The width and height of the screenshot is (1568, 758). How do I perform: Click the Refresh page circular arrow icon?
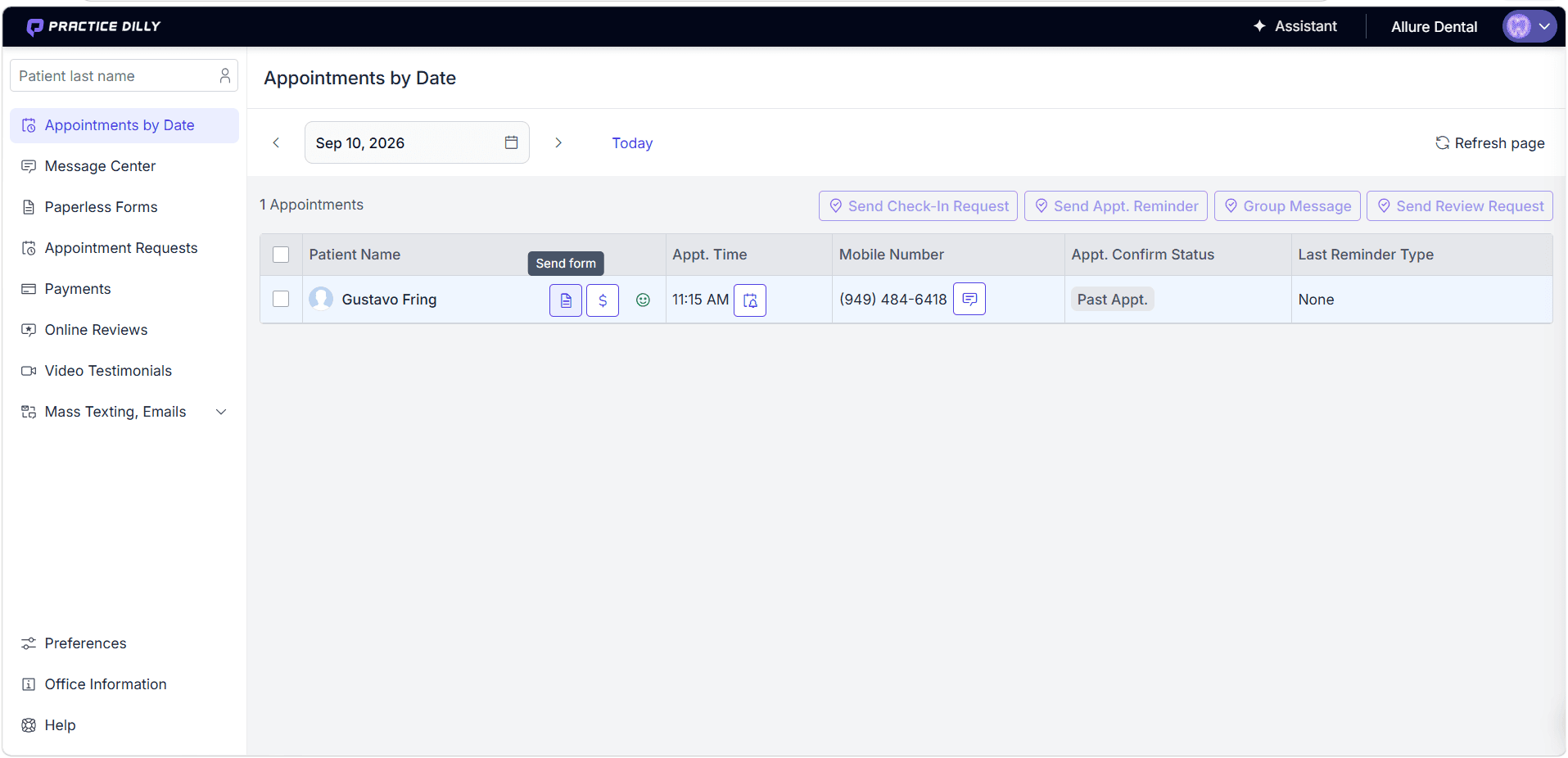[1443, 142]
